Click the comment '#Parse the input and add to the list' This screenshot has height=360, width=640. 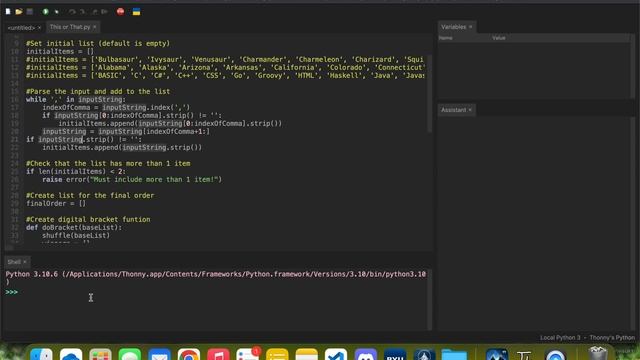(98, 91)
